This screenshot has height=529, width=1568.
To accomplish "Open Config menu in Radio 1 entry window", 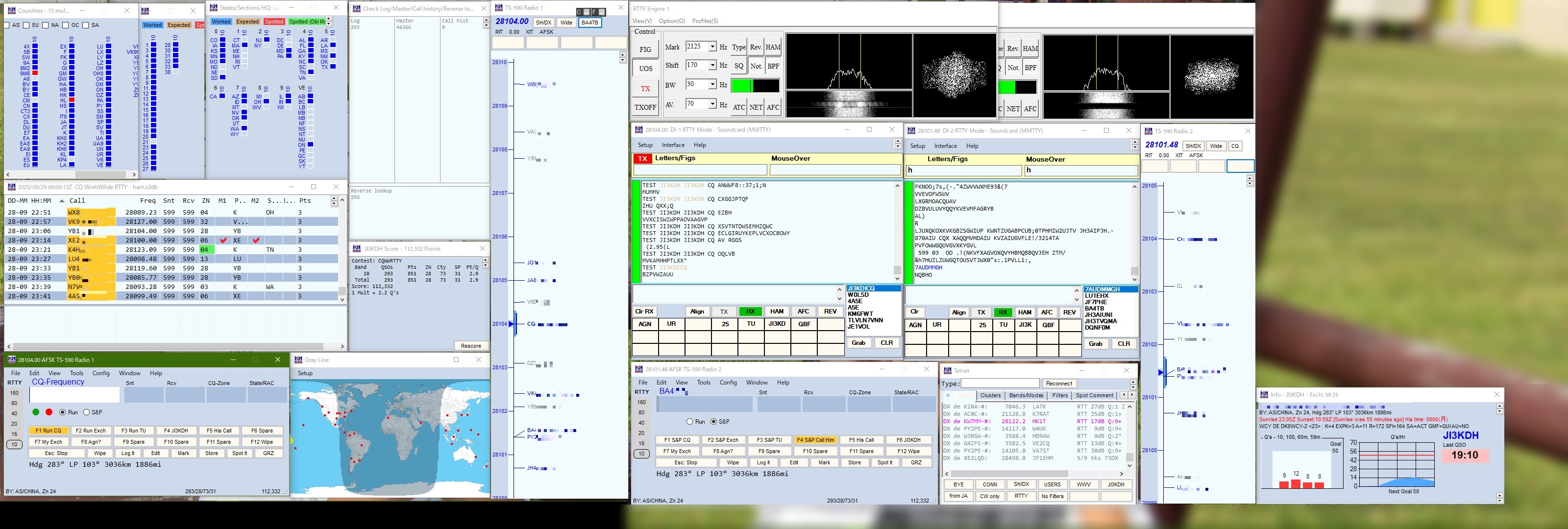I will point(101,373).
